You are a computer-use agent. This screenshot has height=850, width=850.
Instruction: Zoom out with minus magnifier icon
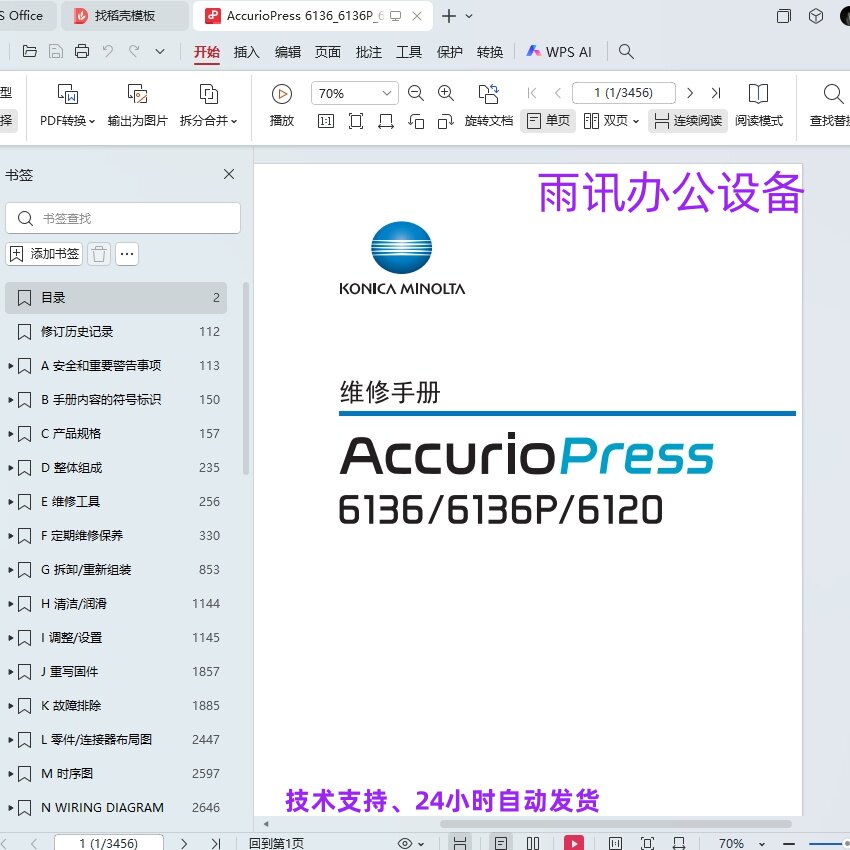tap(416, 93)
